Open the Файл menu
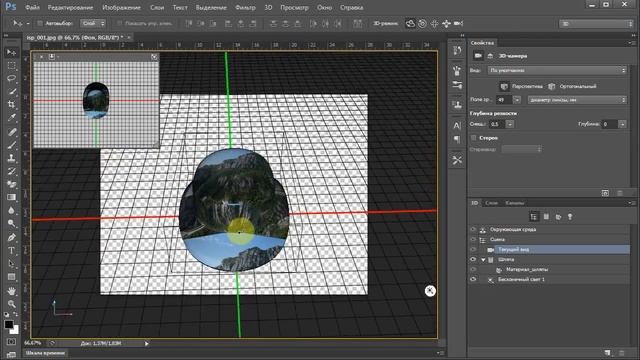This screenshot has height=360, width=640. (x=32, y=7)
